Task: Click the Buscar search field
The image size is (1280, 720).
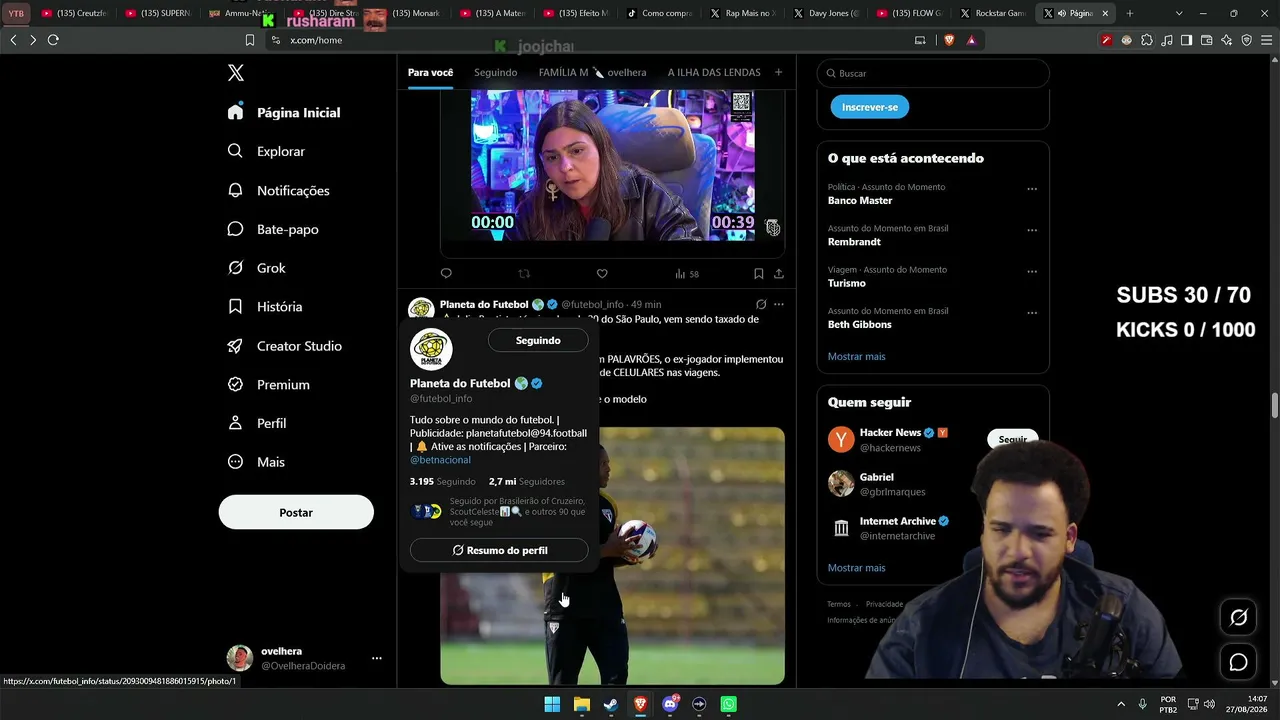Action: pyautogui.click(x=933, y=73)
